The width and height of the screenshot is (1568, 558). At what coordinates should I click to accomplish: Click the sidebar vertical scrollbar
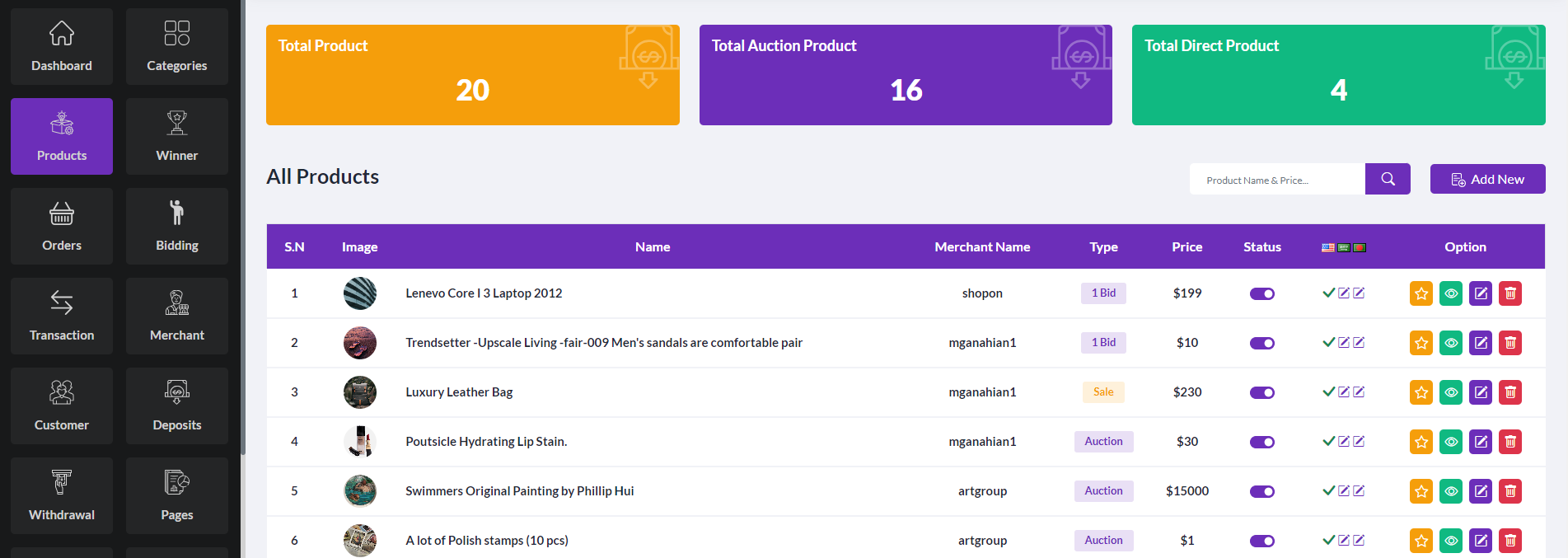[x=243, y=227]
